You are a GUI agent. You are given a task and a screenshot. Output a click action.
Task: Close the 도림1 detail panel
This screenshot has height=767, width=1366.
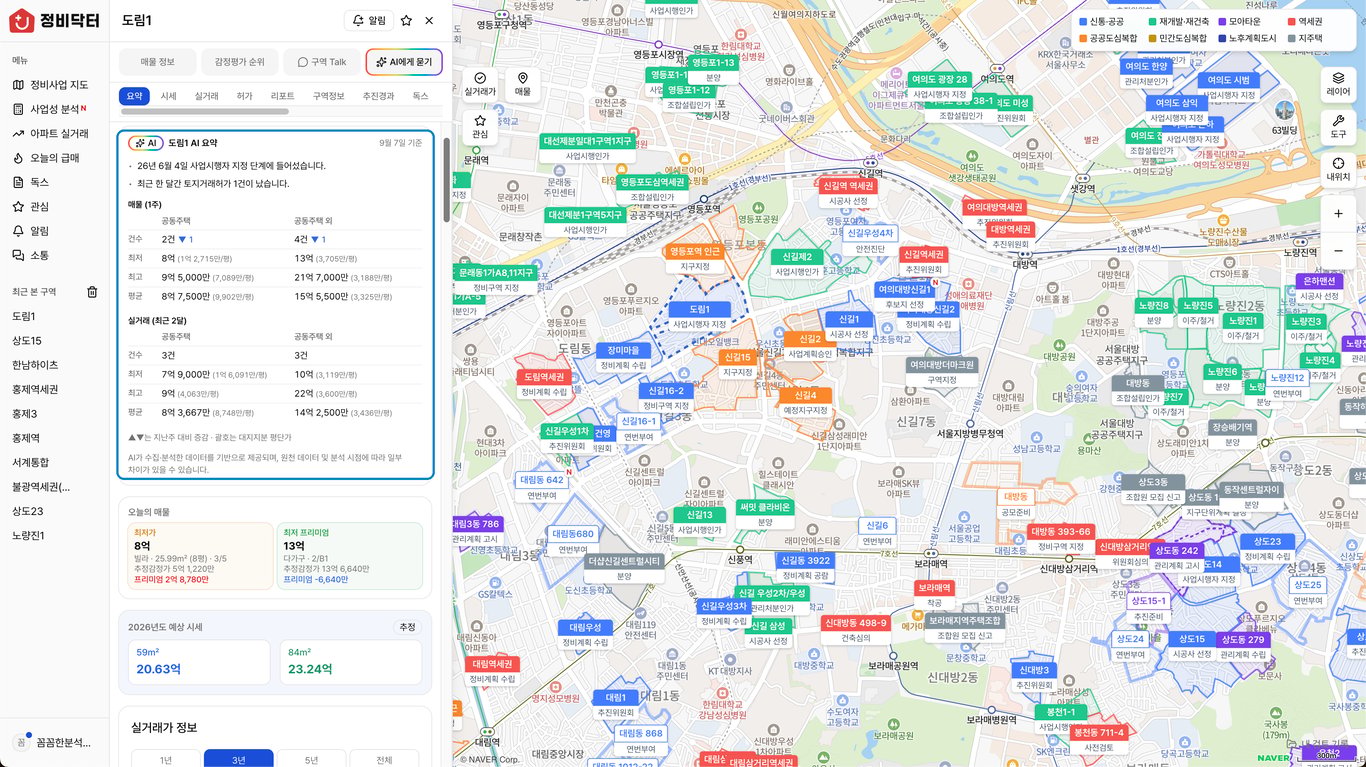[x=429, y=20]
